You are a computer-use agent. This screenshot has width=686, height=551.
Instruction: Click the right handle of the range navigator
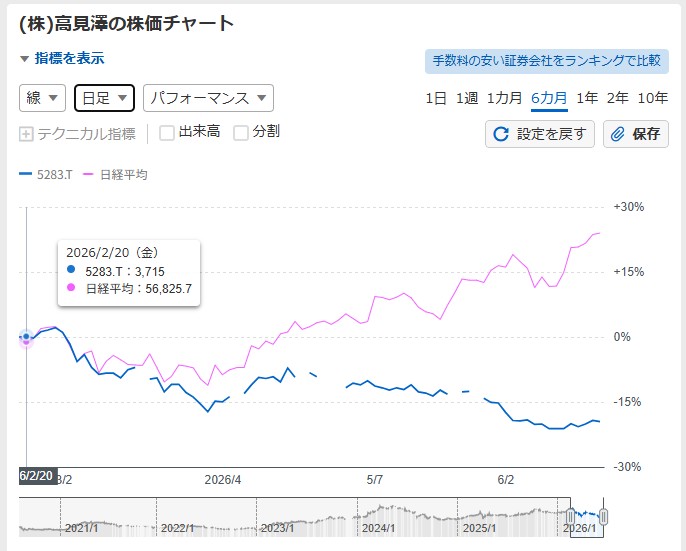pyautogui.click(x=604, y=516)
